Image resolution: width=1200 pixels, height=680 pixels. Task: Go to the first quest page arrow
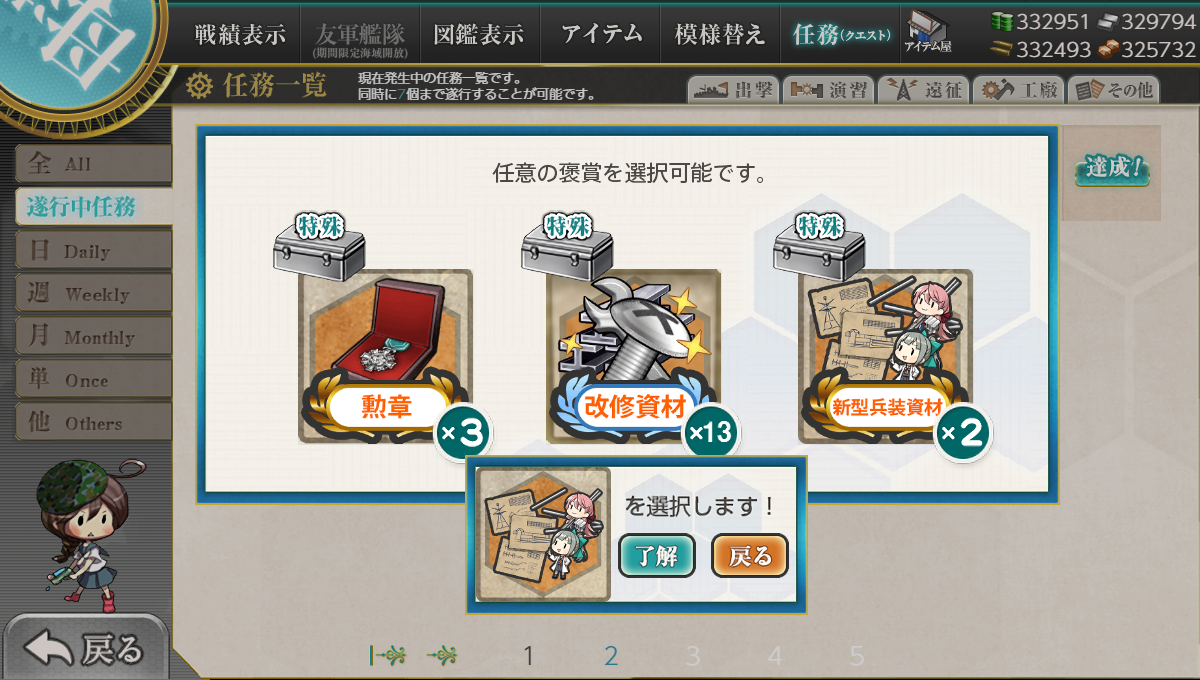[x=388, y=656]
